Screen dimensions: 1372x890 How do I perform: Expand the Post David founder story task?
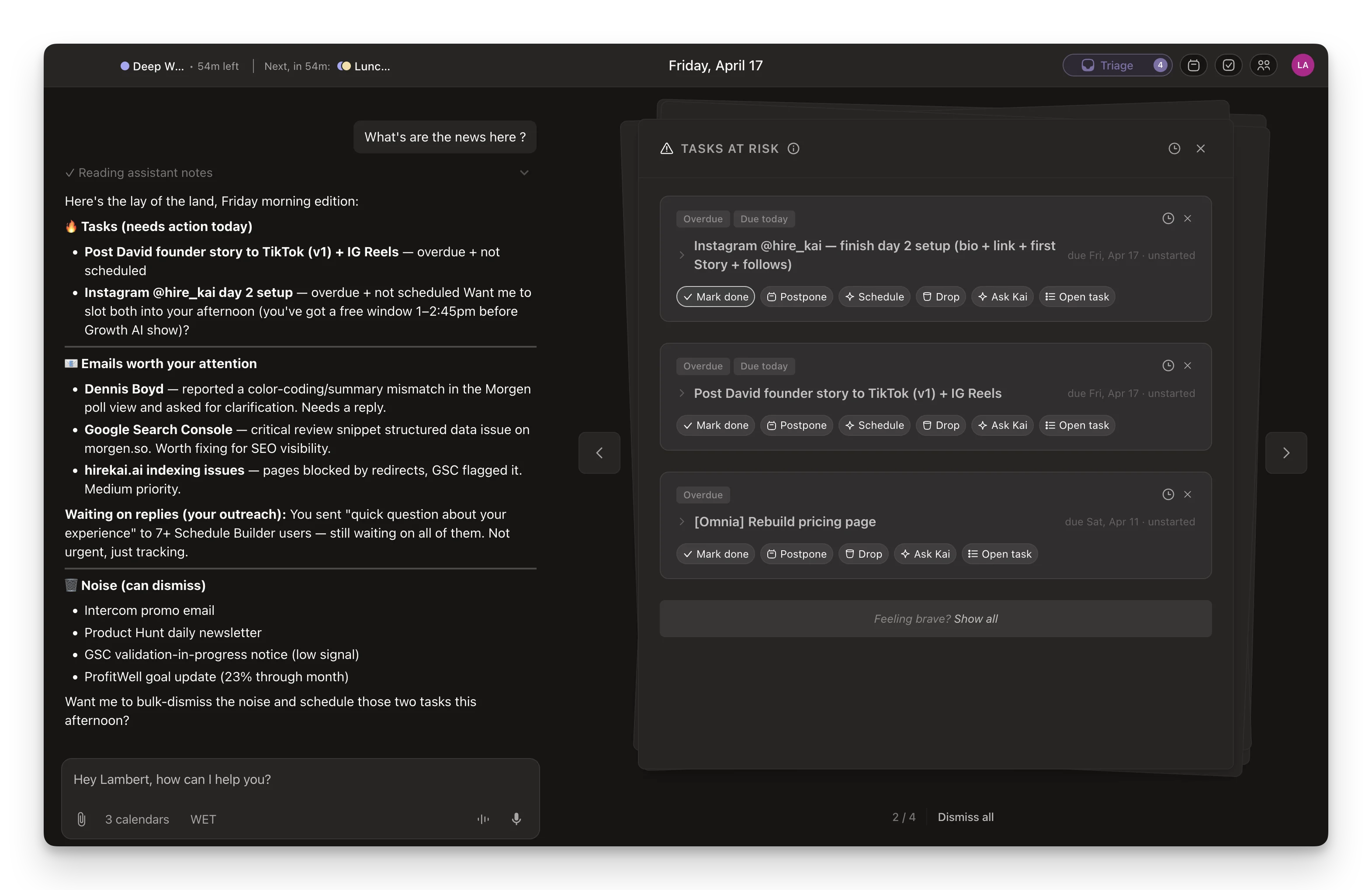(681, 393)
